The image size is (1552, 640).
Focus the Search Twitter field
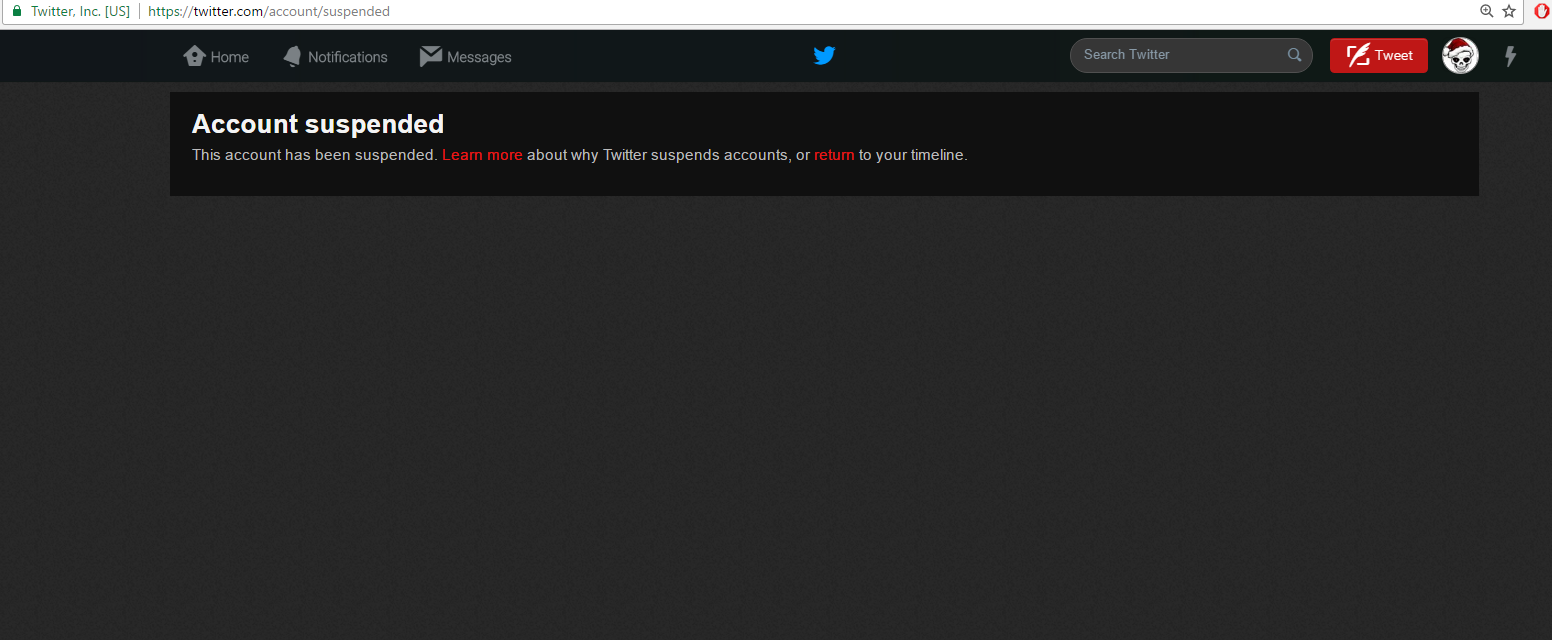tap(1191, 55)
